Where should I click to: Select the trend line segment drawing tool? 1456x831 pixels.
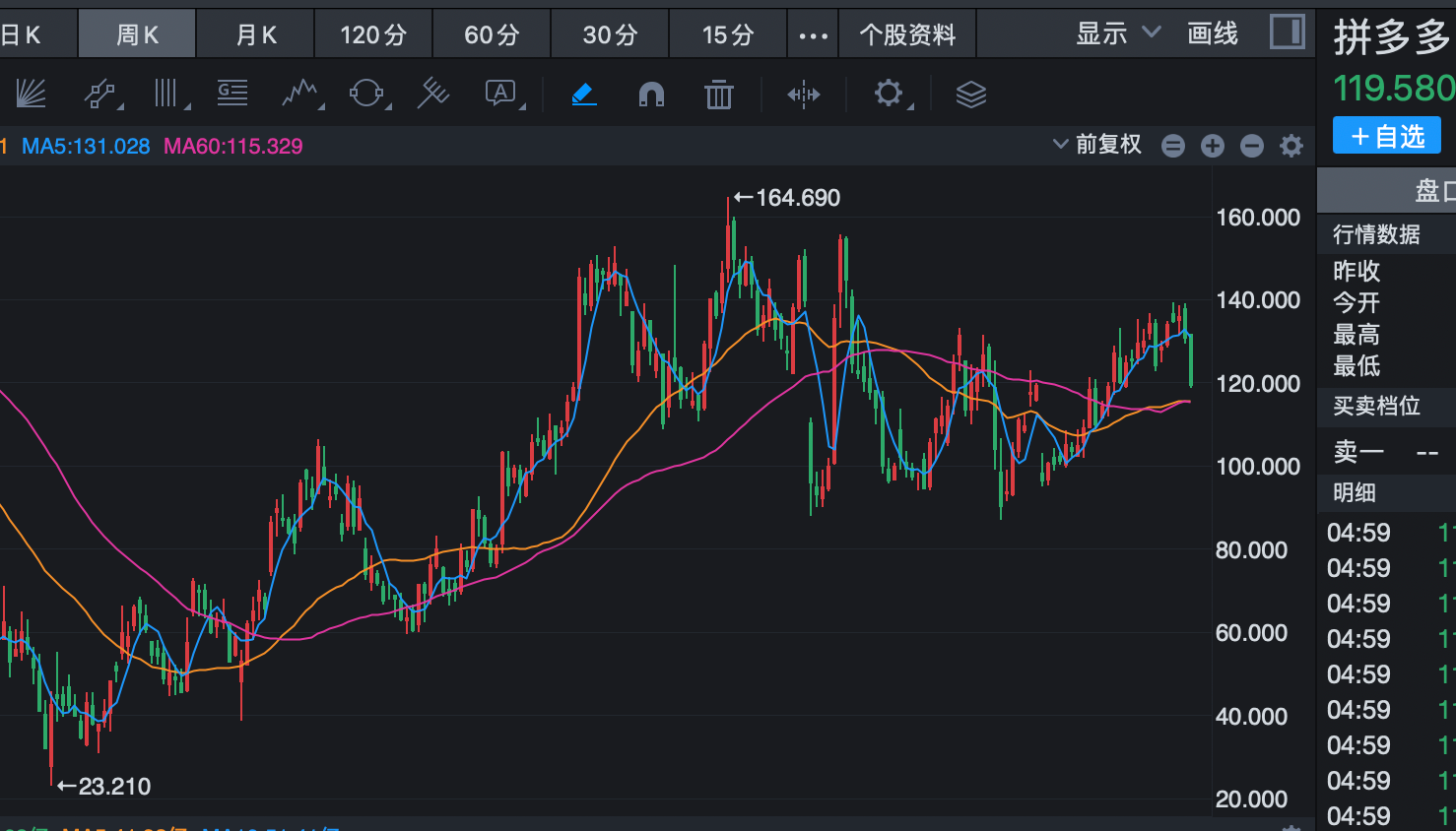tap(99, 95)
